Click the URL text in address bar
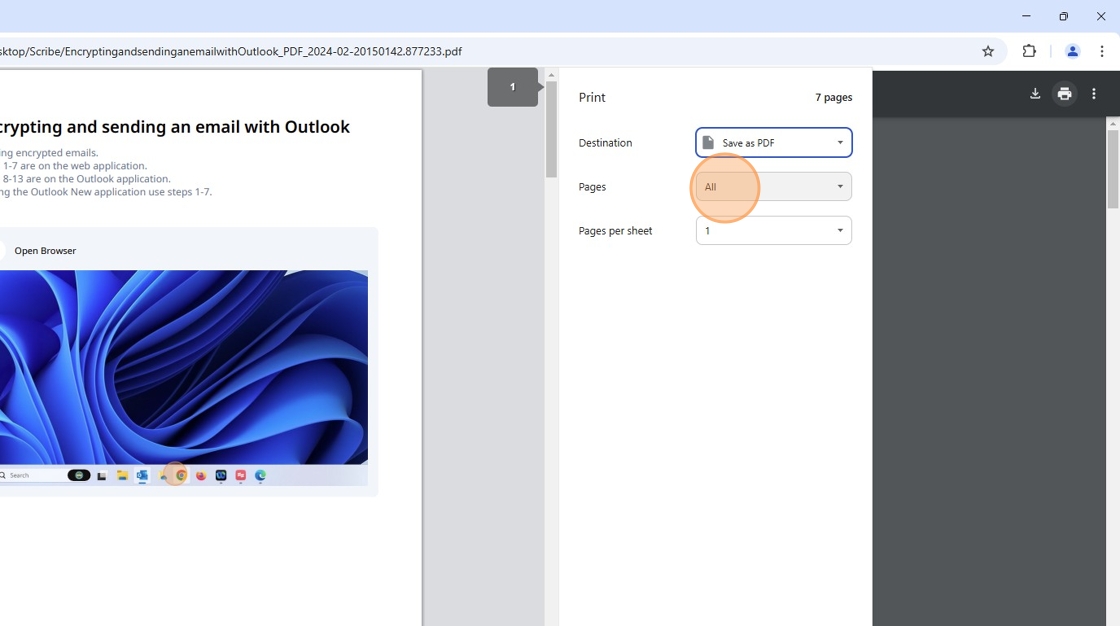This screenshot has height=626, width=1120. point(231,51)
